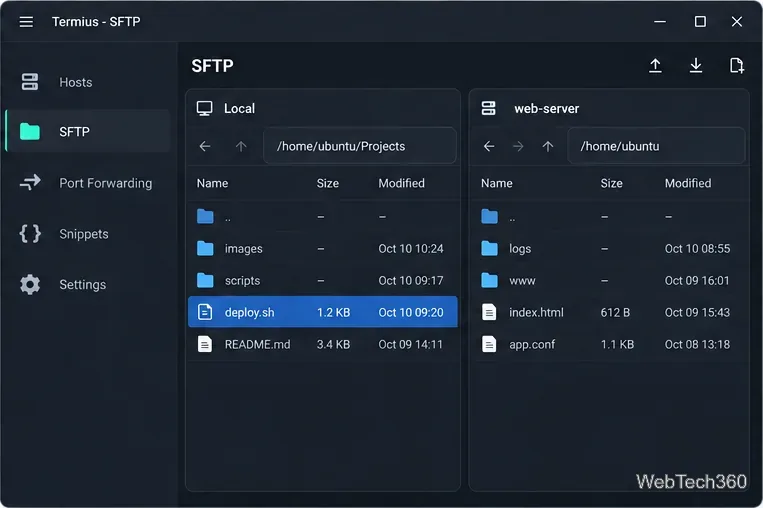Select the Local host label
Image resolution: width=763 pixels, height=508 pixels.
click(239, 108)
